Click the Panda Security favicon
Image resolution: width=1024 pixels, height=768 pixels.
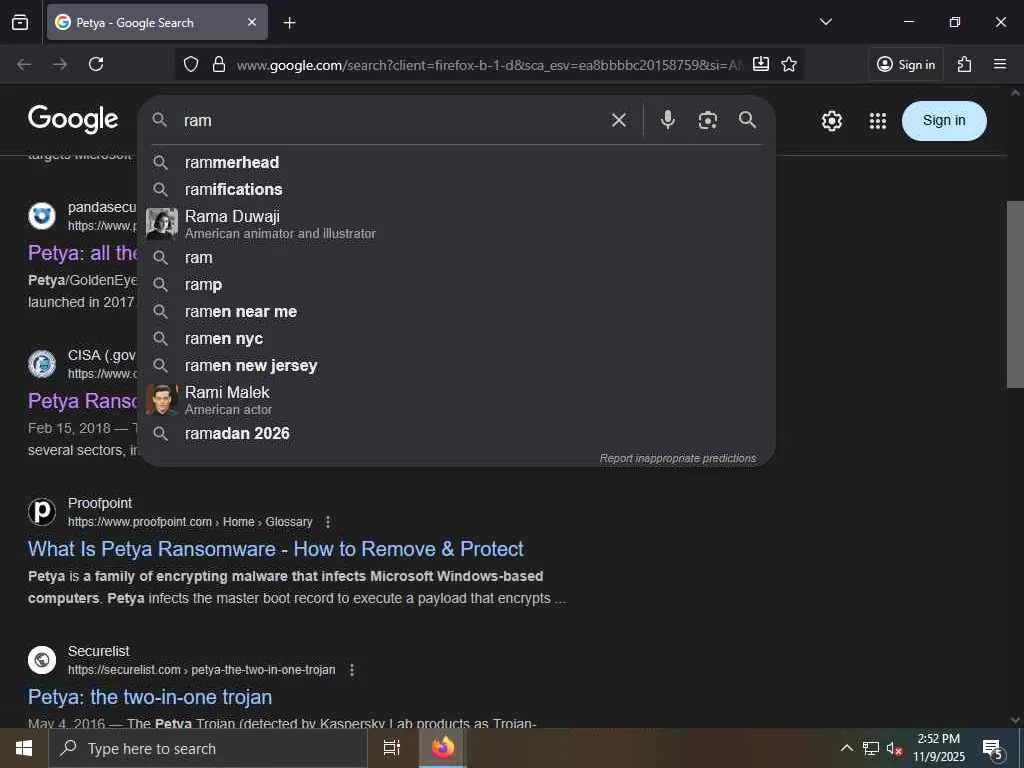[42, 216]
